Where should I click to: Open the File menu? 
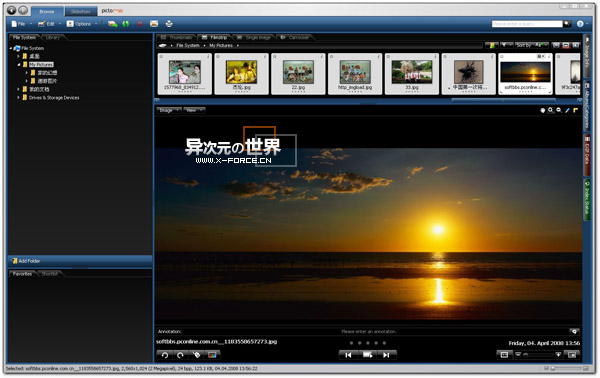click(21, 24)
